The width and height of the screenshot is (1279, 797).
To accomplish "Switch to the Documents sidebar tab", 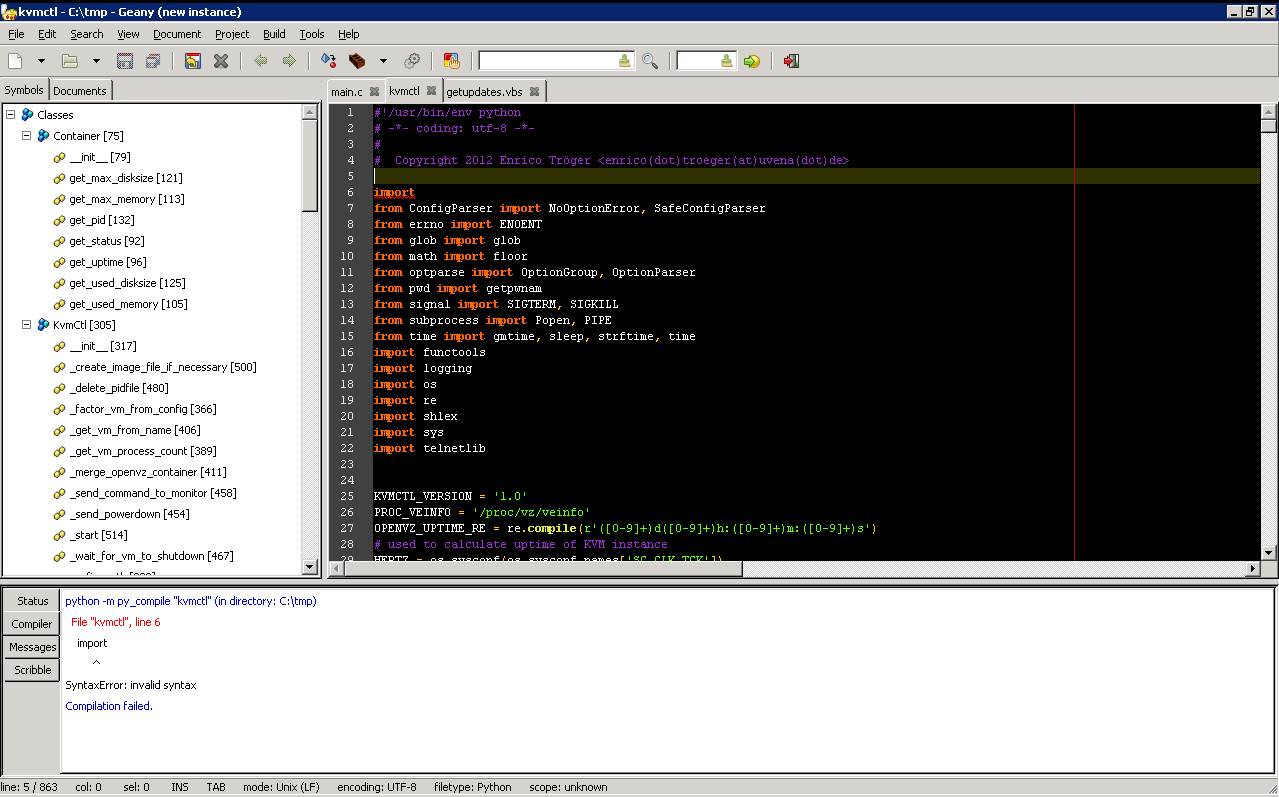I will coord(80,91).
